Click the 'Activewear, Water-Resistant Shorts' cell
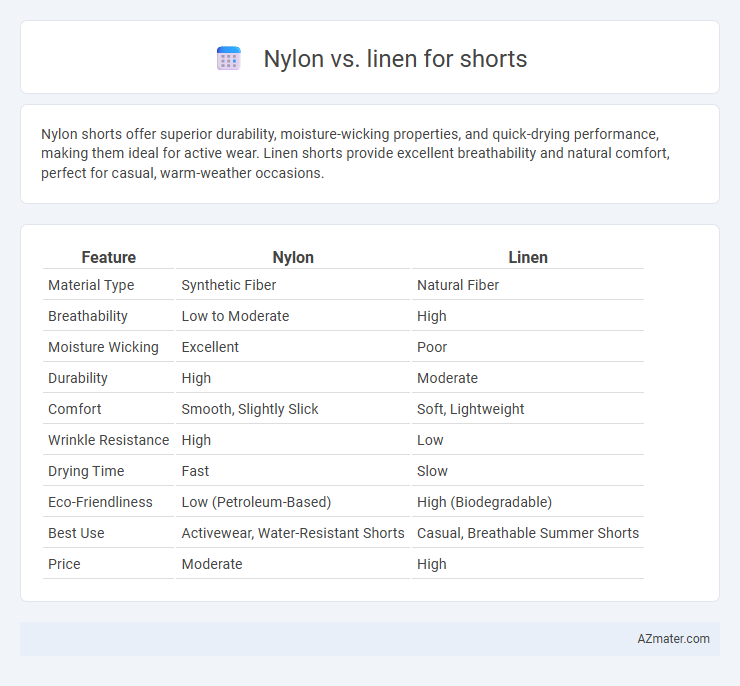This screenshot has width=740, height=686. (x=293, y=533)
